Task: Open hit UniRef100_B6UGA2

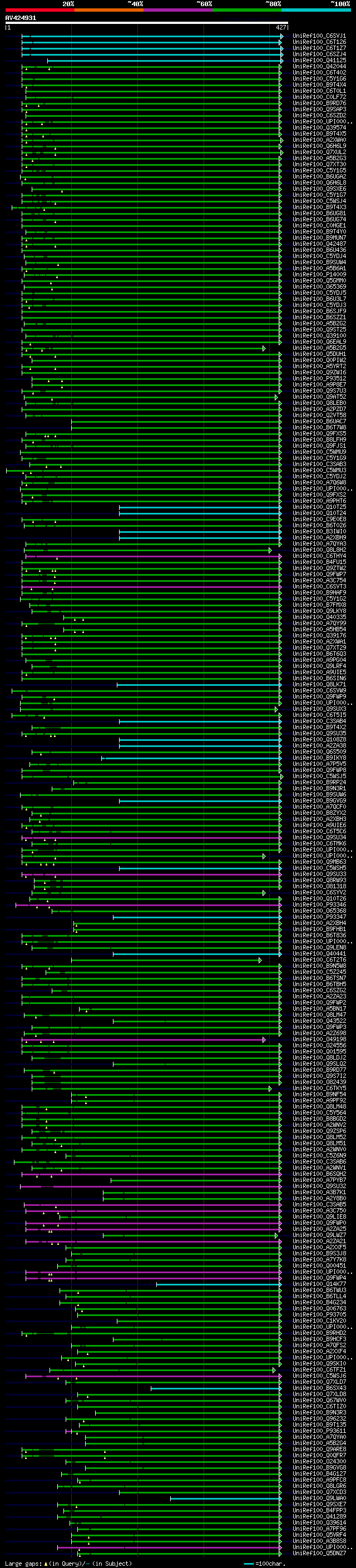Action: (319, 177)
